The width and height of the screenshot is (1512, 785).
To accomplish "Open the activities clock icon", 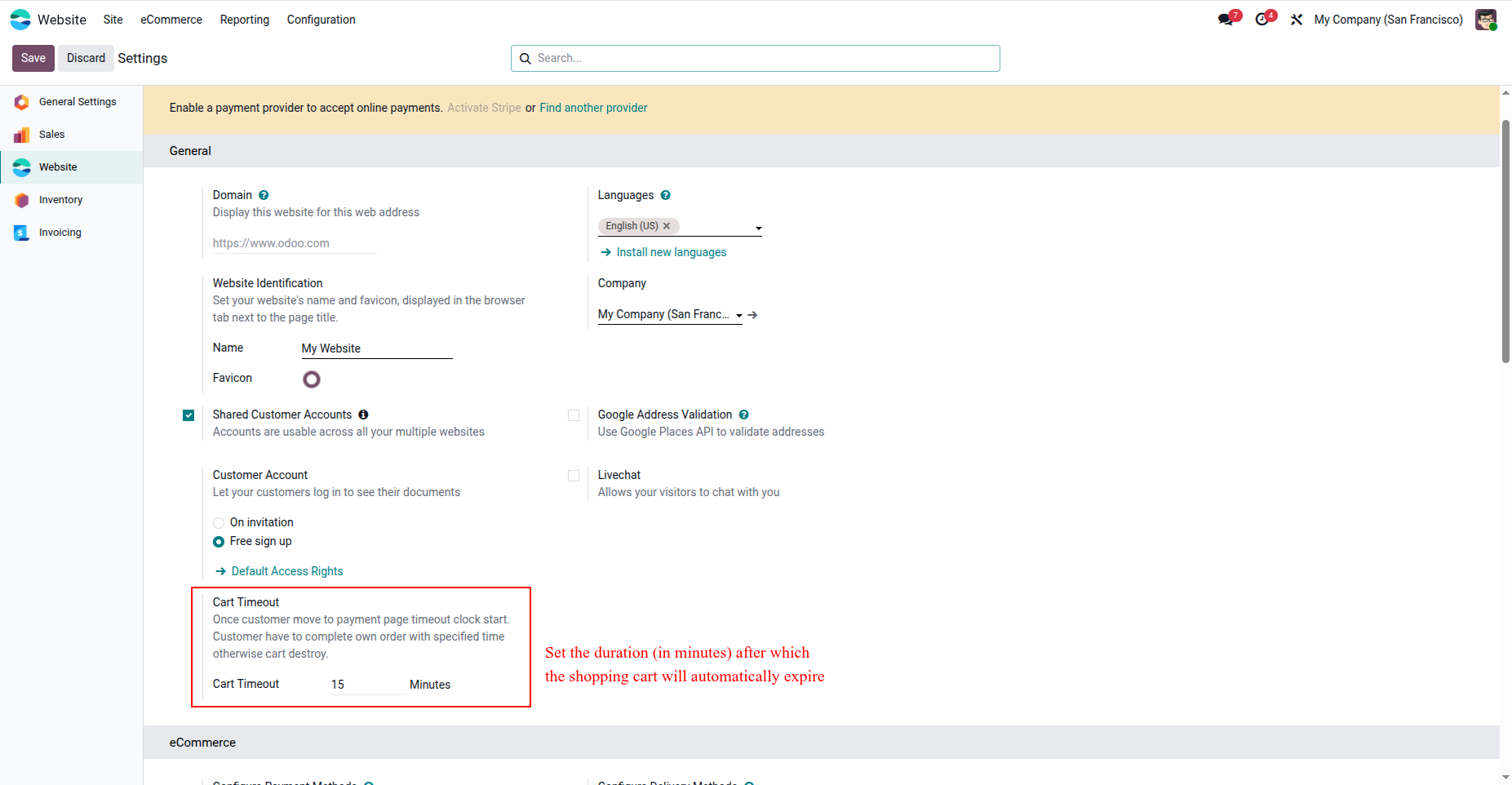I will coord(1264,19).
